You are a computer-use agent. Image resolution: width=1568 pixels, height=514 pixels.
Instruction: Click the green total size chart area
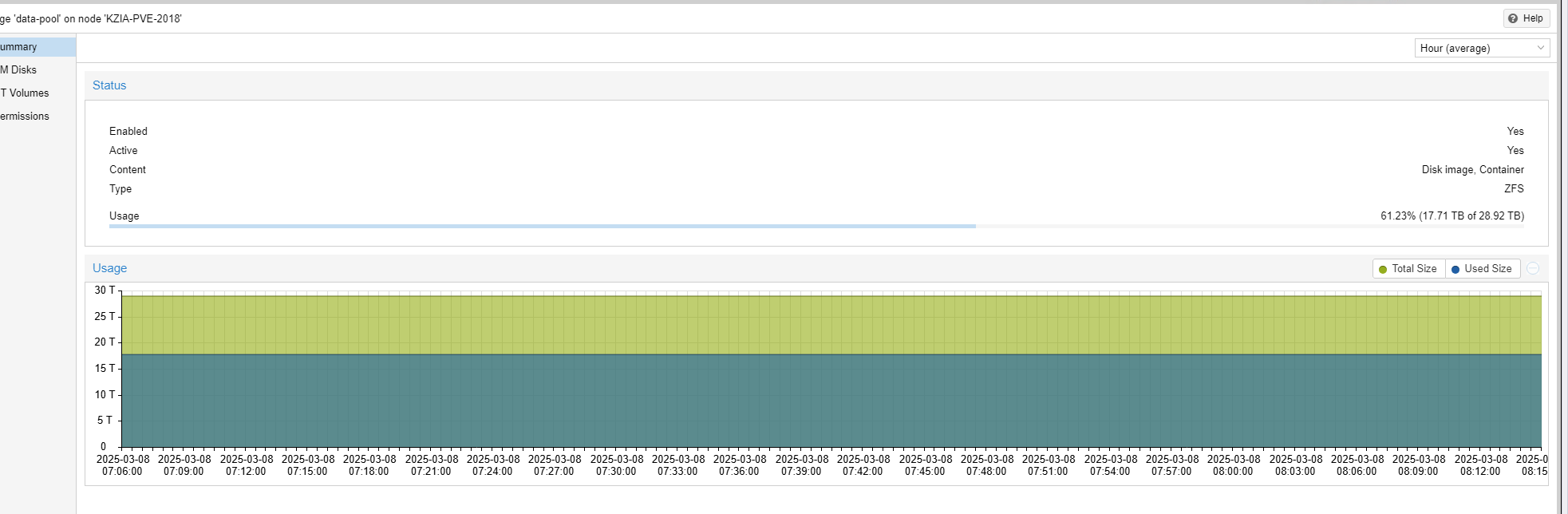pos(831,325)
